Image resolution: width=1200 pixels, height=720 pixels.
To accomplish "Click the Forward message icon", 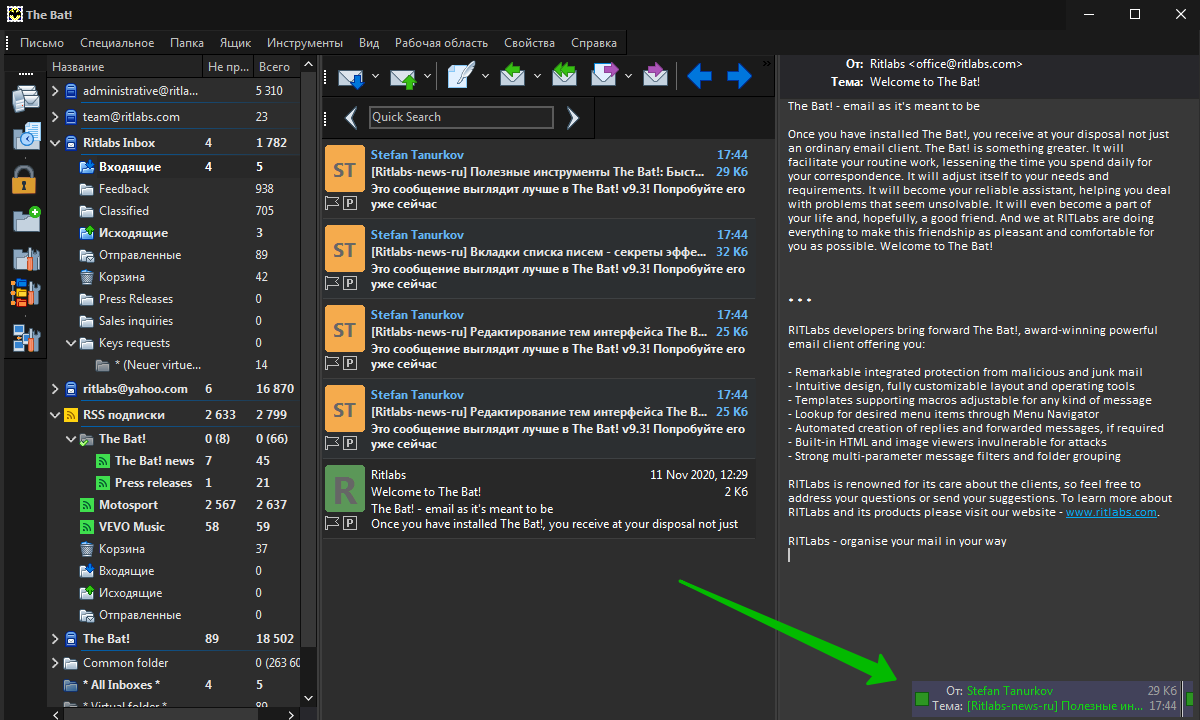I will pos(605,76).
